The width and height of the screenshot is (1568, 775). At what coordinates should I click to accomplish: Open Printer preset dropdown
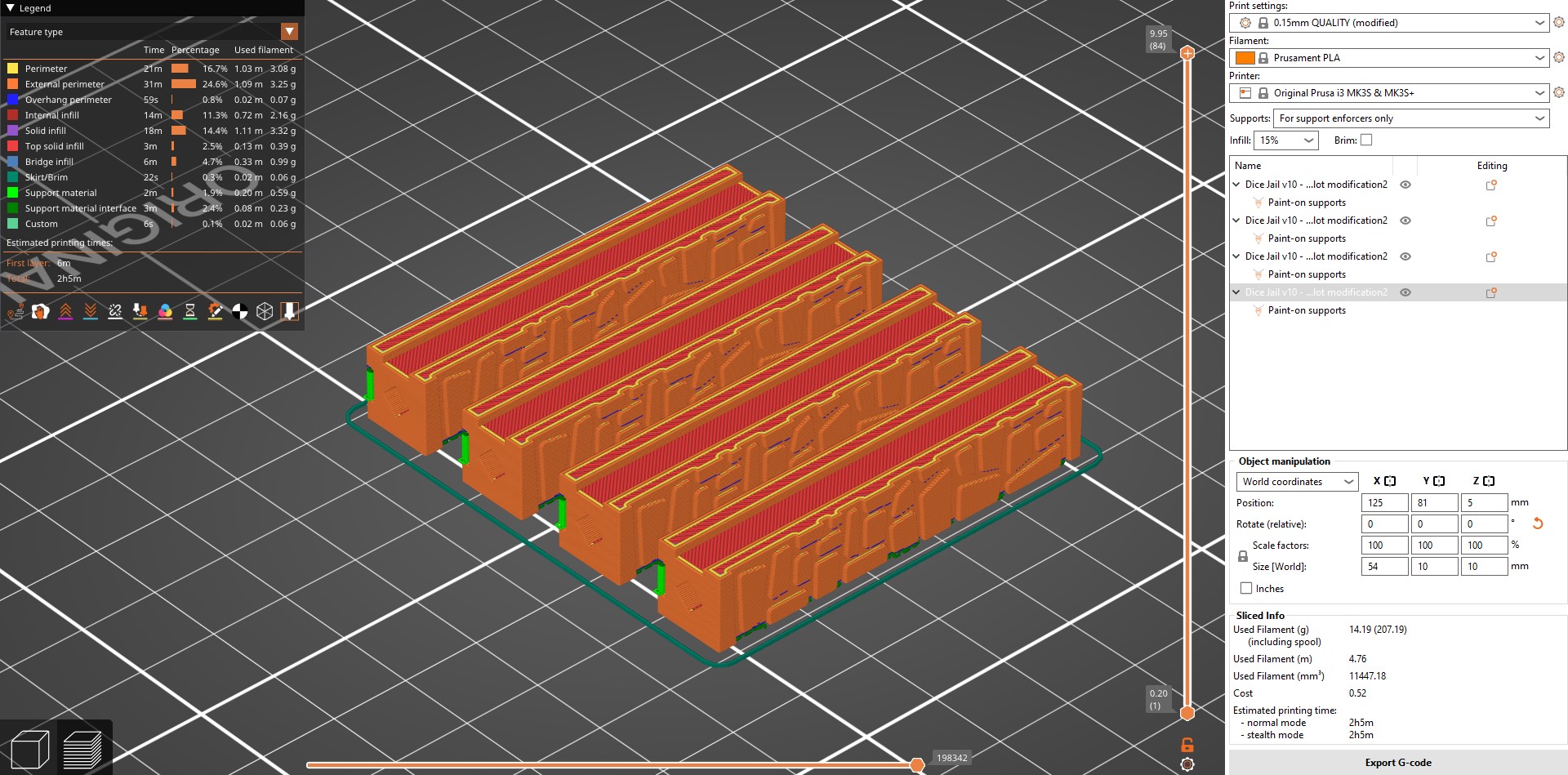tap(1388, 93)
